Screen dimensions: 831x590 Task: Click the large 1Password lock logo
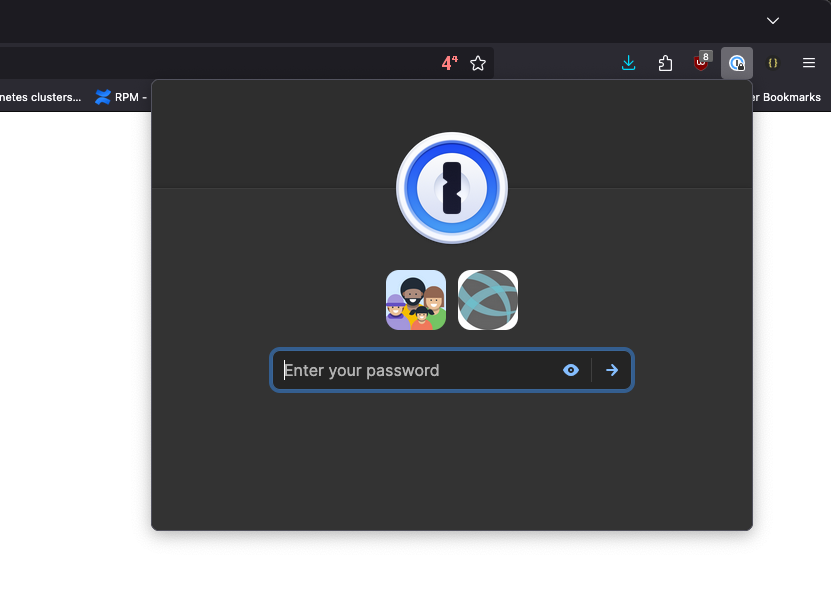point(452,188)
